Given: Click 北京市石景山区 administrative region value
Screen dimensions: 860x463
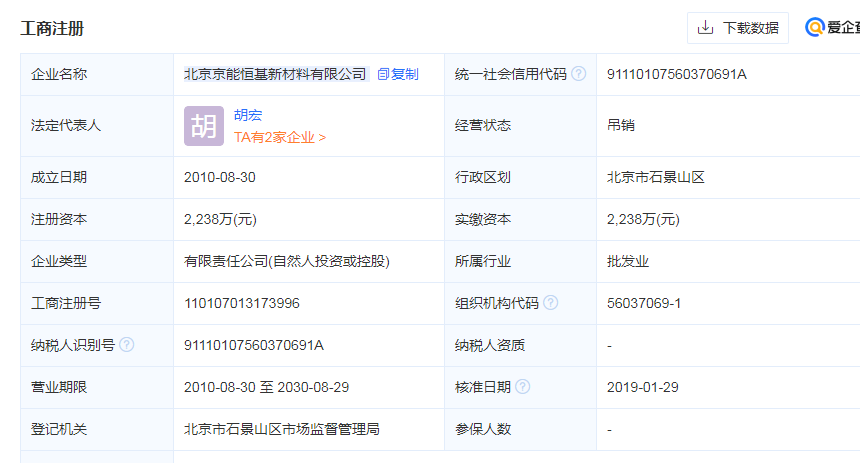Looking at the screenshot, I should pos(655,177).
